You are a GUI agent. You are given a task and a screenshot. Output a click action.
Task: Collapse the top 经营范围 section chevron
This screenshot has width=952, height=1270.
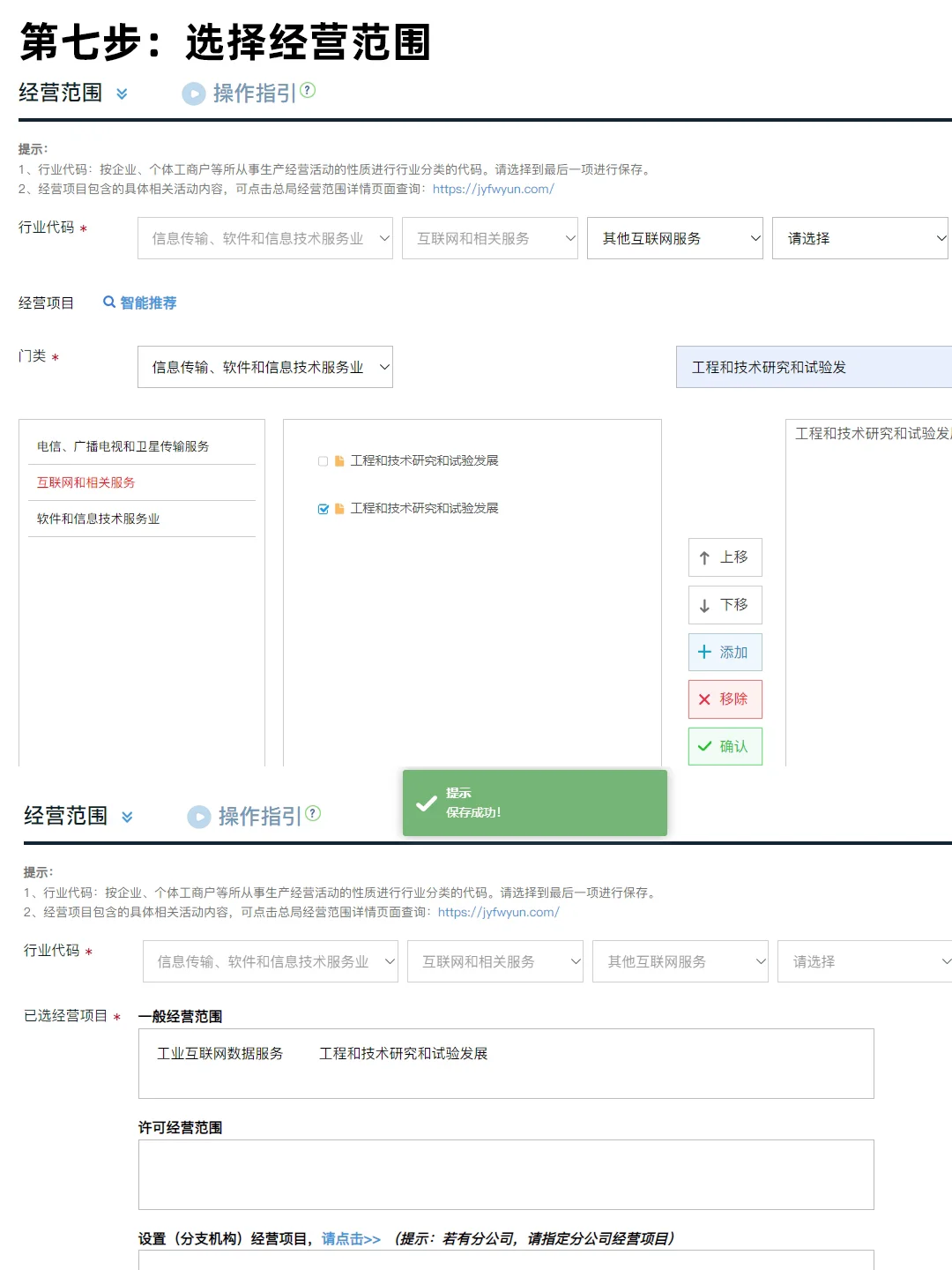122,93
